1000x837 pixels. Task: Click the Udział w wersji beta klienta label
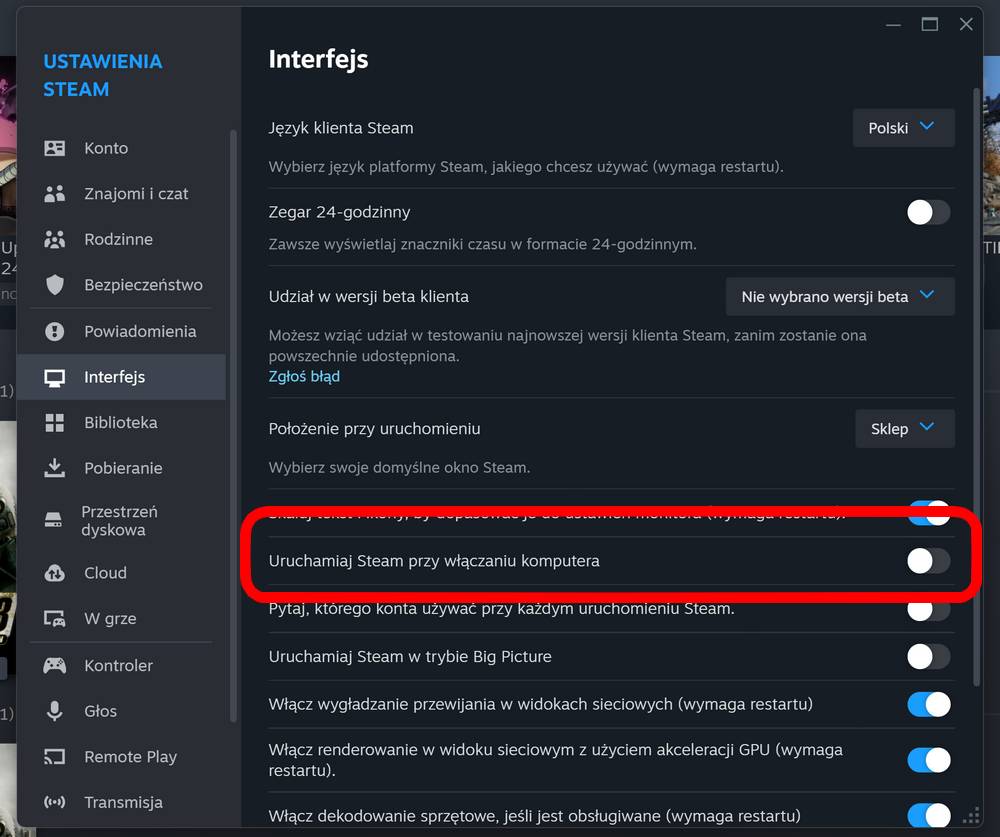[369, 297]
